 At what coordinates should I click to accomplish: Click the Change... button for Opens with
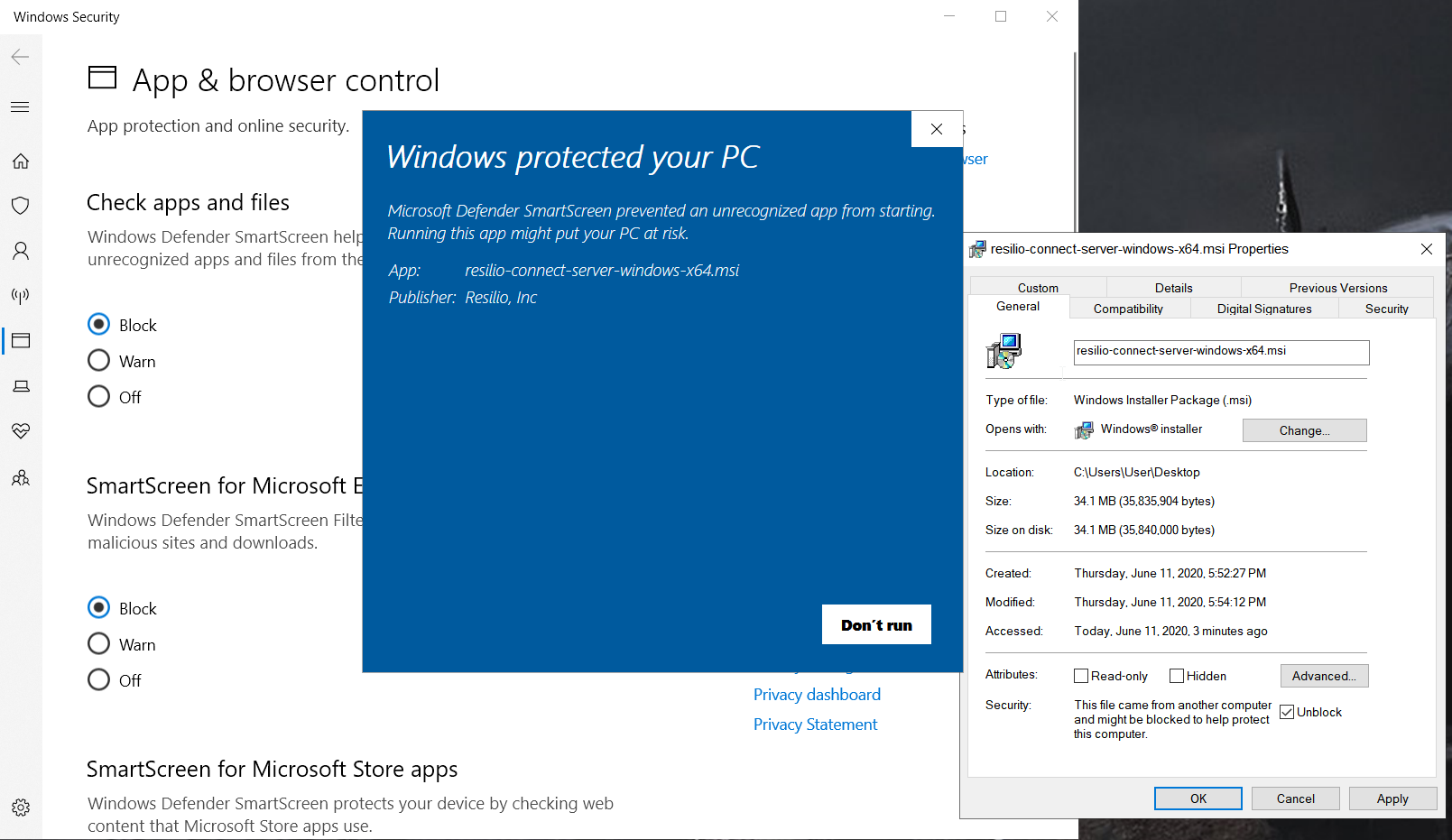tap(1304, 430)
